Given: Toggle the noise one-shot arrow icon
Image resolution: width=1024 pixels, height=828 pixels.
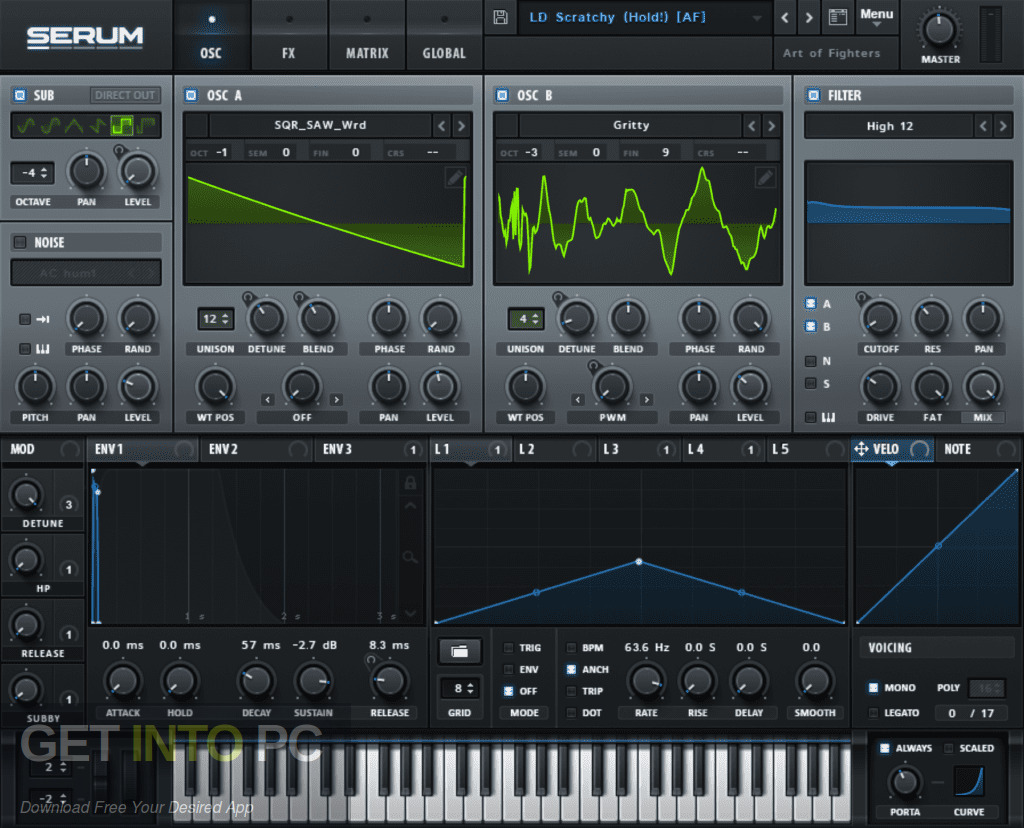Looking at the screenshot, I should pyautogui.click(x=43, y=319).
